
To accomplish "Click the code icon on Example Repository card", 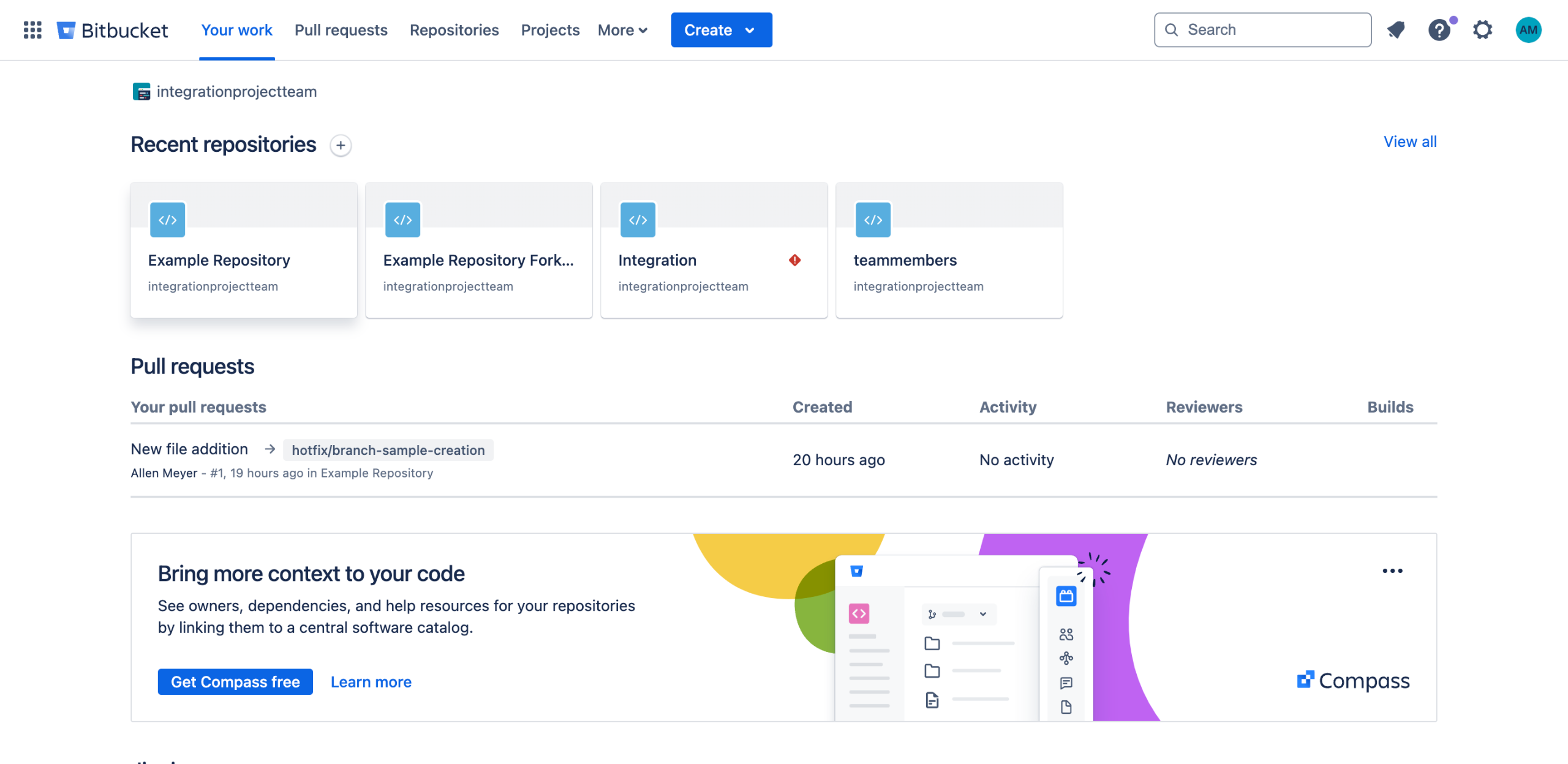I will [167, 220].
